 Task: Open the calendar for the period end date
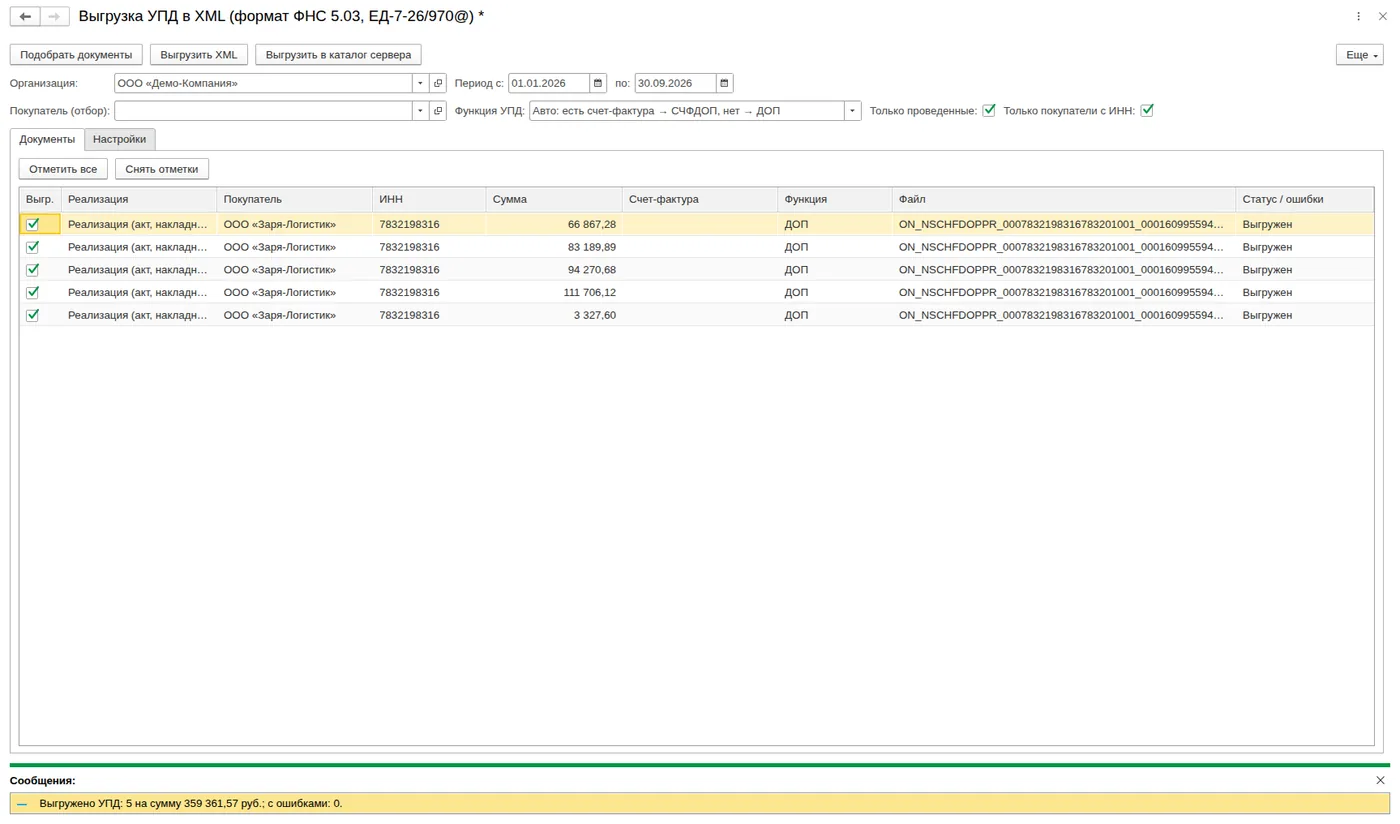pyautogui.click(x=725, y=83)
